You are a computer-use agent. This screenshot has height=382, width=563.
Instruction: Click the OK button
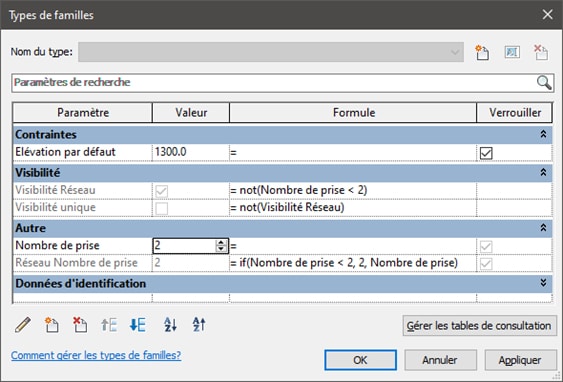click(x=360, y=360)
